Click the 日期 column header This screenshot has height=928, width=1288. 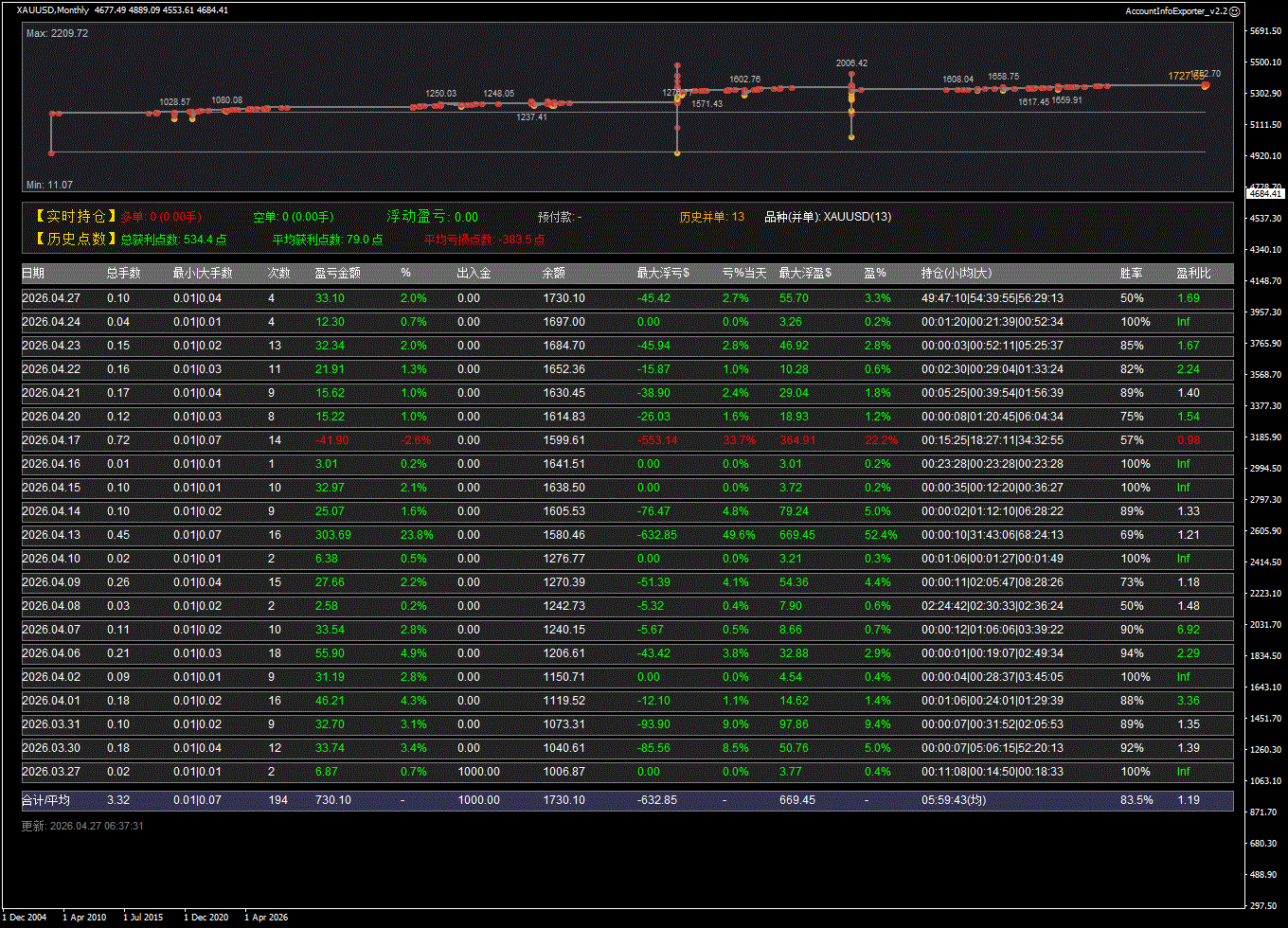(33, 274)
